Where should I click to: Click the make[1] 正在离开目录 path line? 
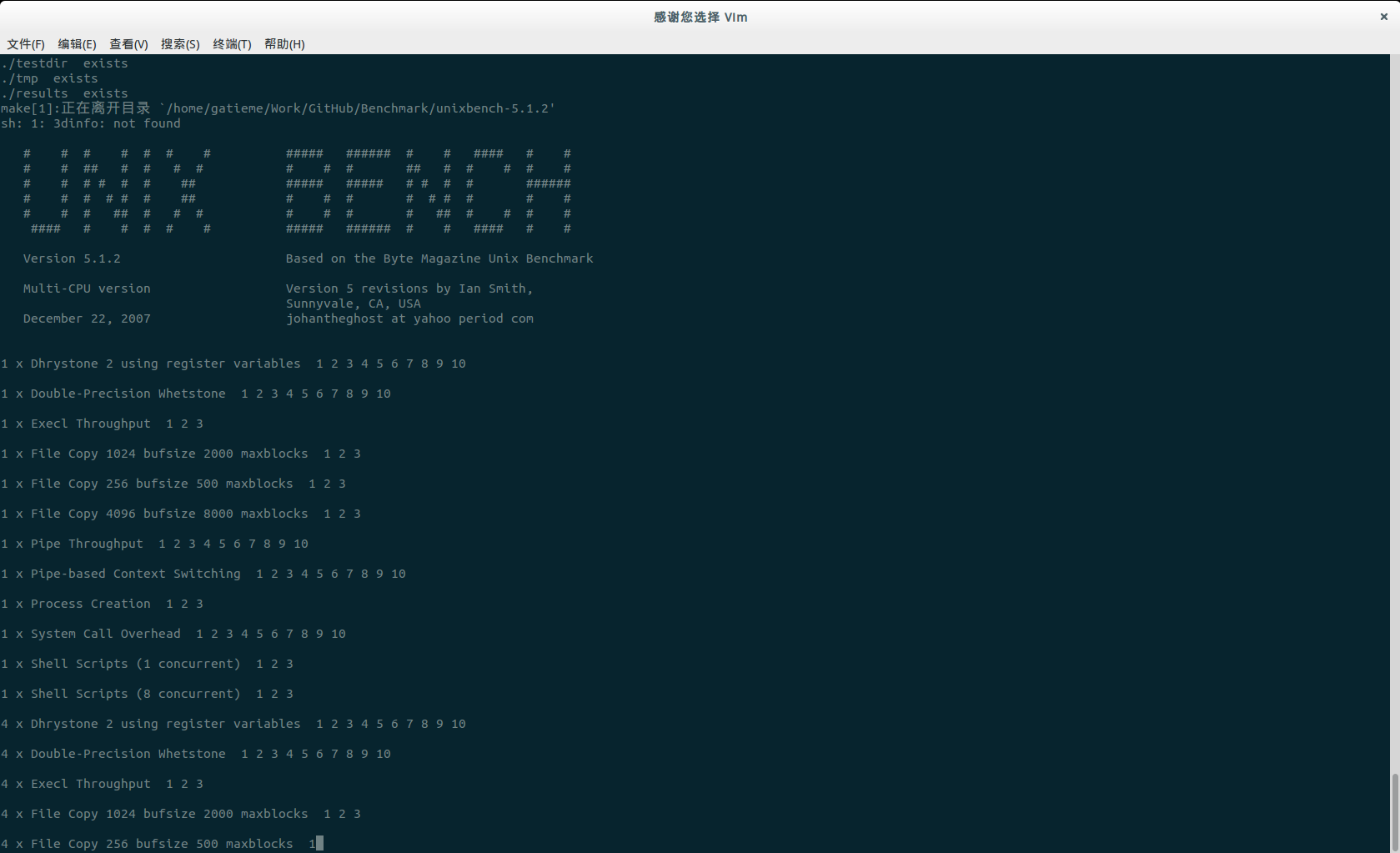point(278,108)
